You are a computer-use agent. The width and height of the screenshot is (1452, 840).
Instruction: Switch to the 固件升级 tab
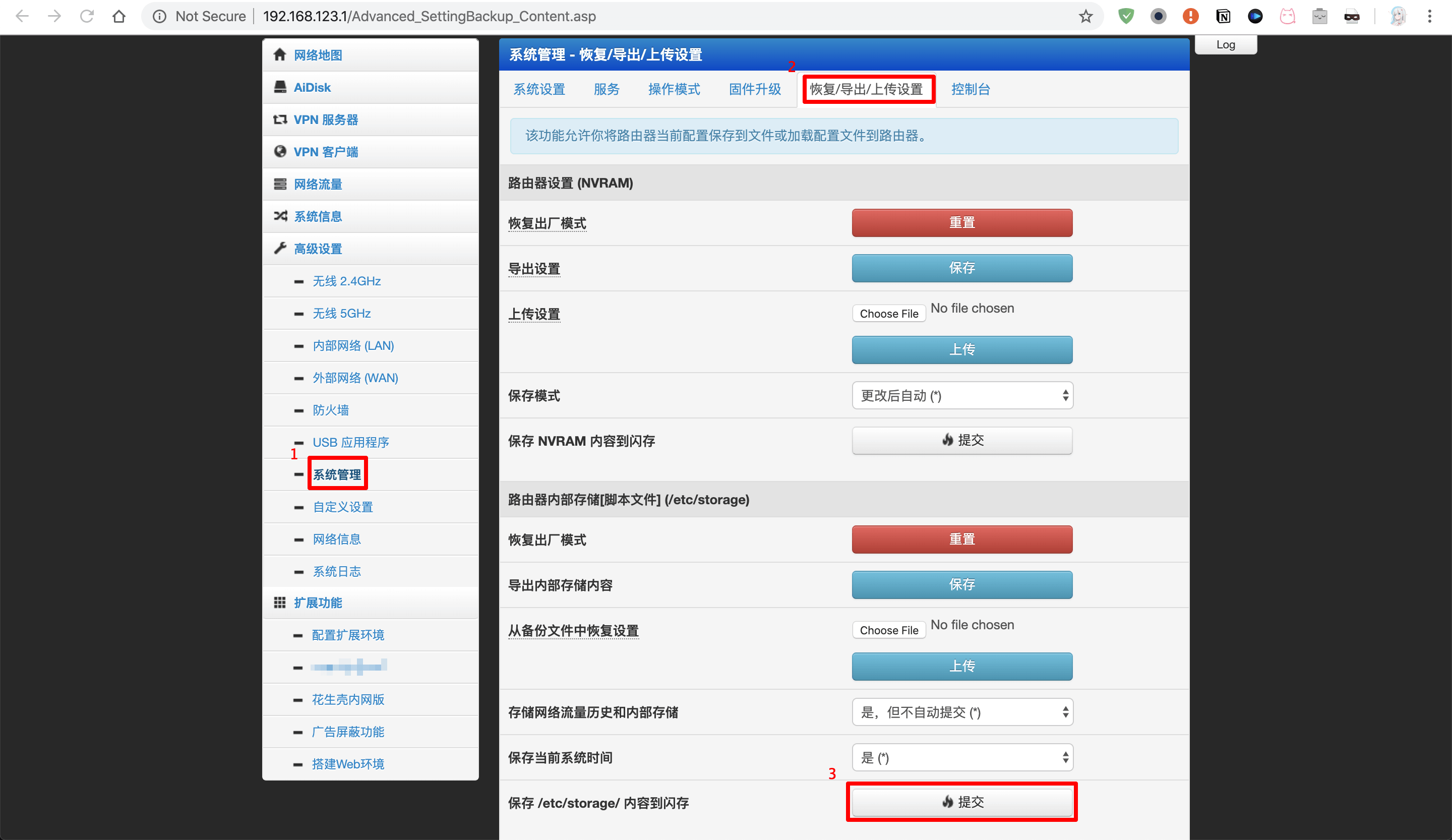754,89
